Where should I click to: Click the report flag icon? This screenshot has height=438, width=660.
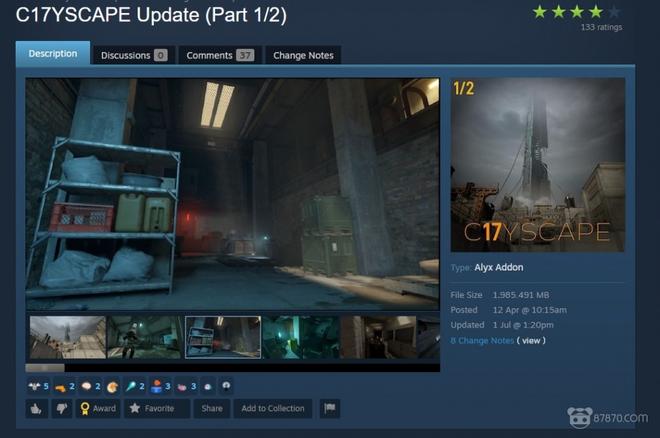(330, 409)
